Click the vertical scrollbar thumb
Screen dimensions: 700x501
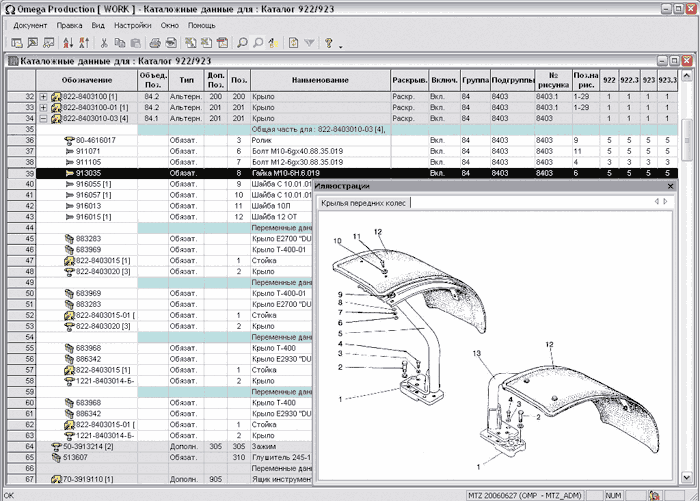point(686,140)
